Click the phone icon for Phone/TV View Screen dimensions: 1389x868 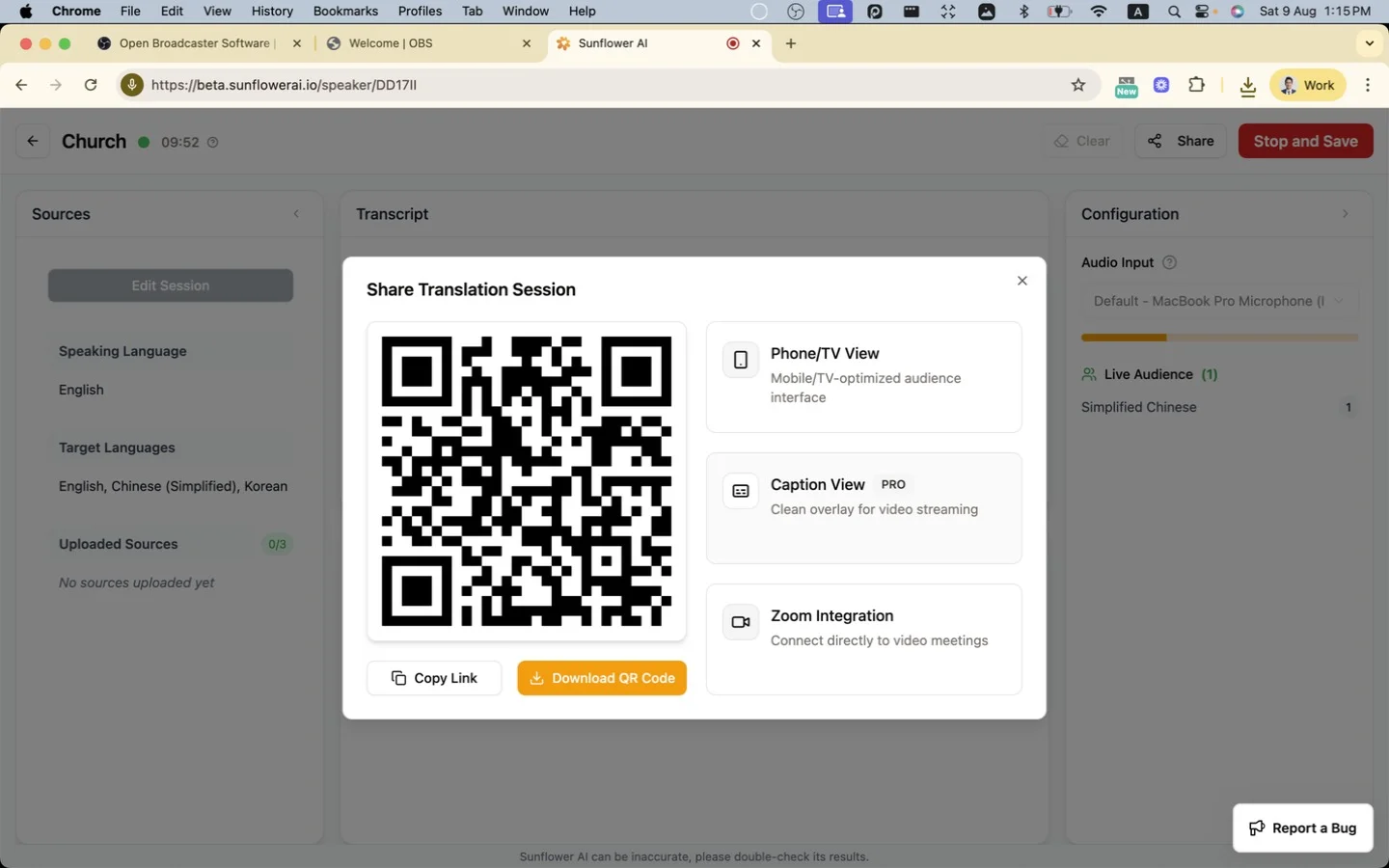[741, 360]
